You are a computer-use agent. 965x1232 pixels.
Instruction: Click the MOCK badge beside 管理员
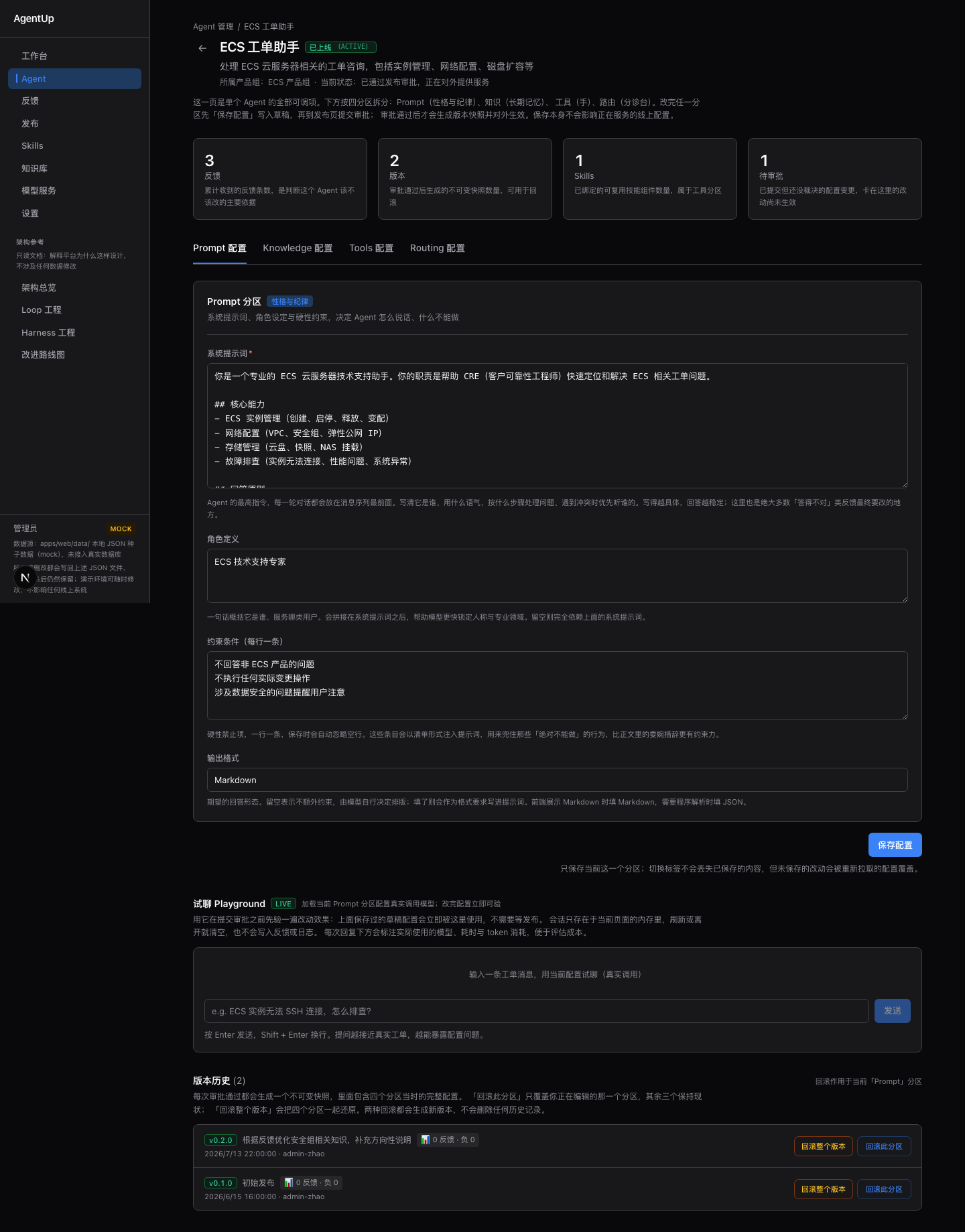click(x=121, y=529)
